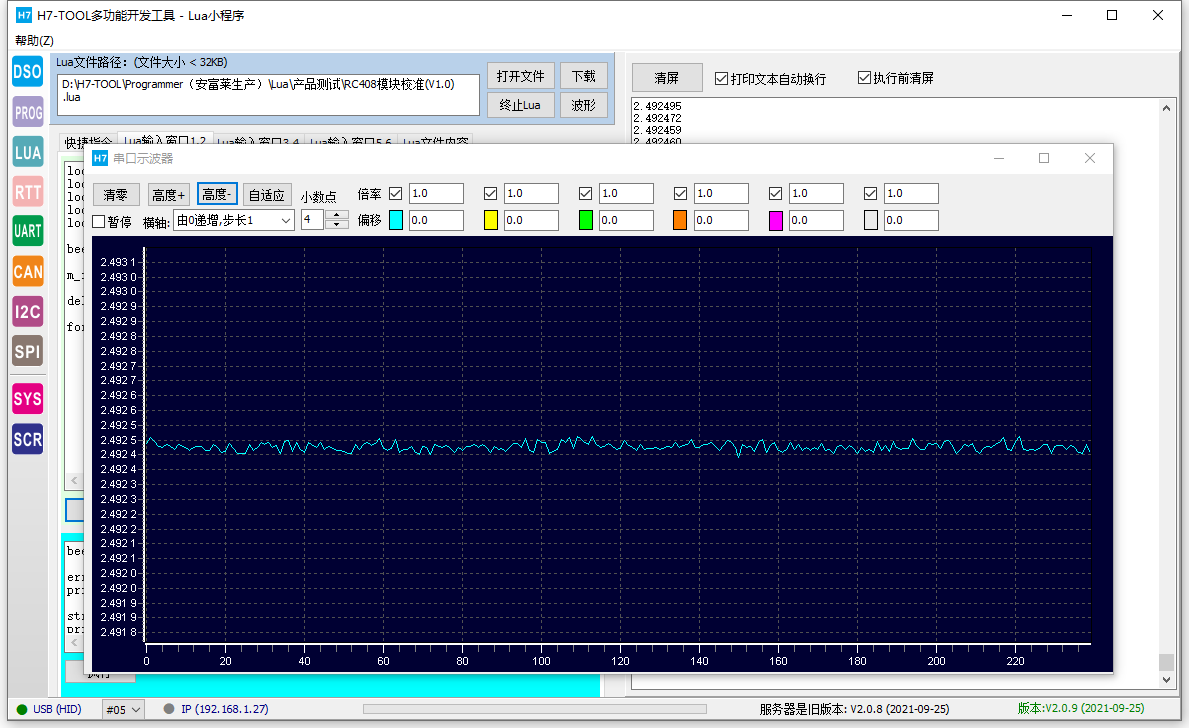
Task: Switch to the Lua输入窗口1,2 tab
Action: 165,141
